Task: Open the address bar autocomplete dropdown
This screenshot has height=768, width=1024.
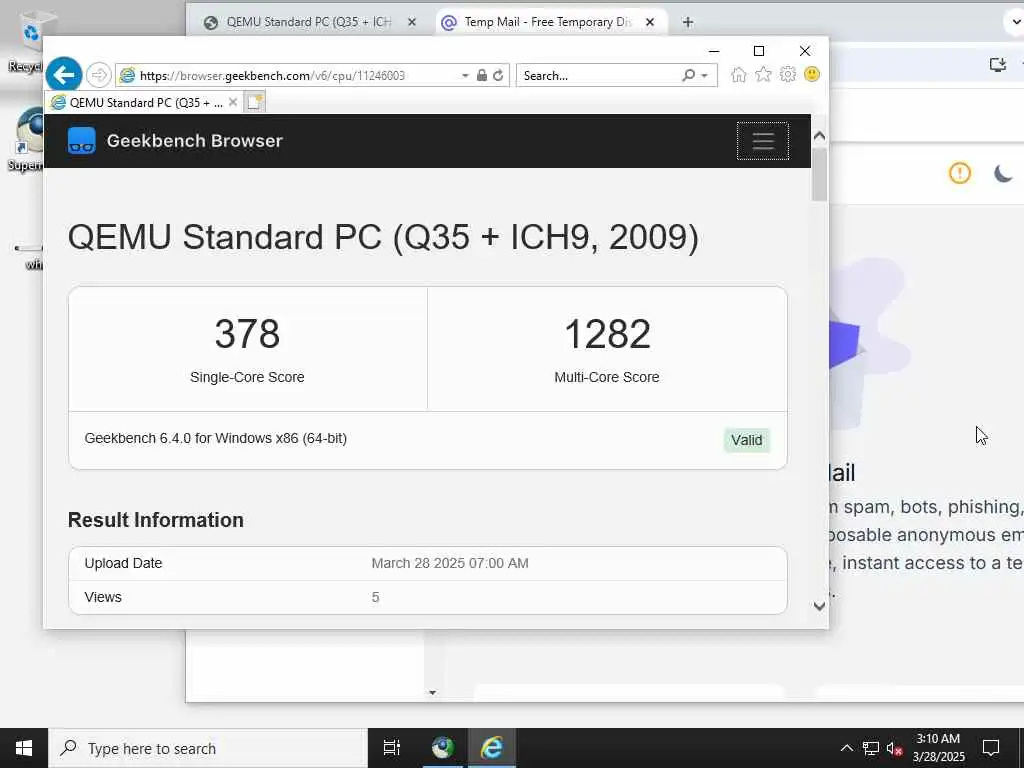Action: 465,76
